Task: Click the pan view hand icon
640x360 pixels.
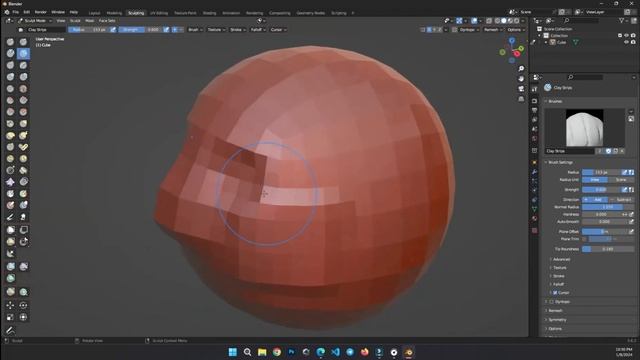Action: point(521,78)
